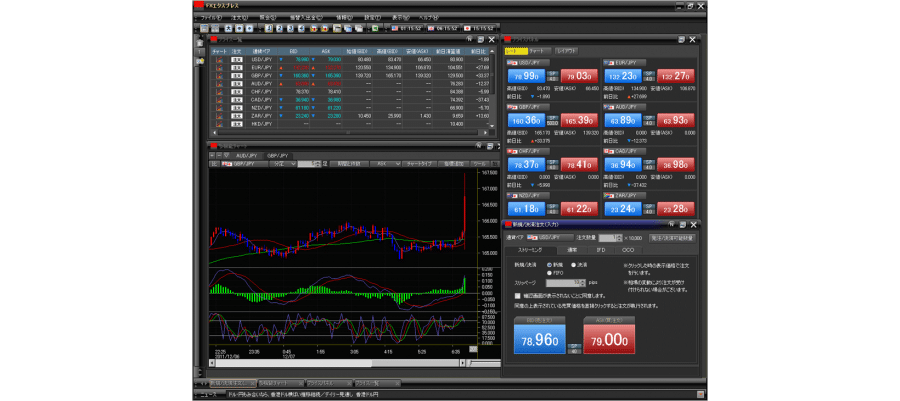
Task: Switch to the OCO order tab
Action: point(629,250)
